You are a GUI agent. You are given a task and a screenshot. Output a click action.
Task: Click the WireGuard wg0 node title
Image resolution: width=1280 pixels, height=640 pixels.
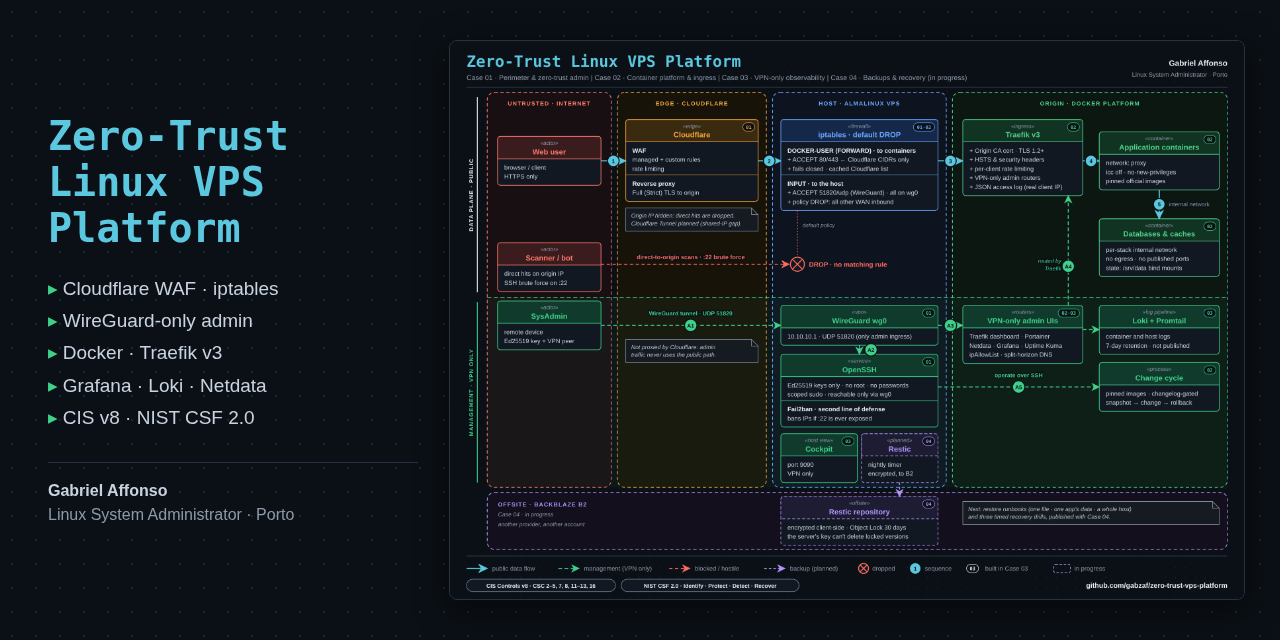point(859,320)
